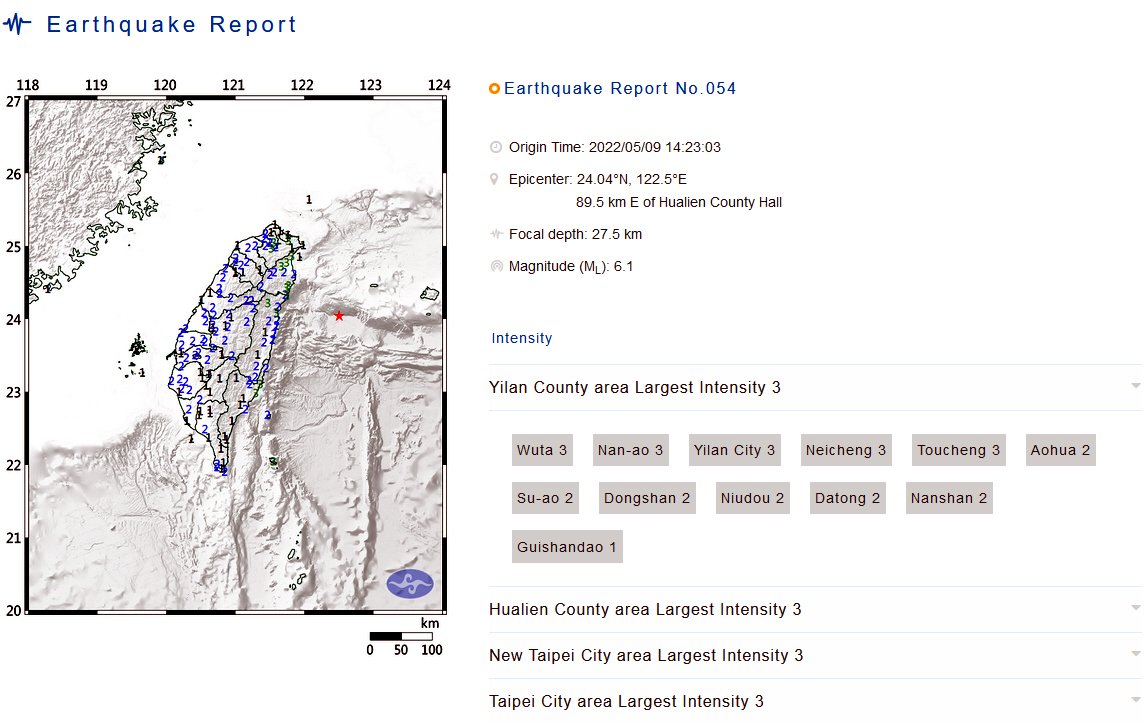
Task: Click the red epicenter star on map
Action: pos(339,316)
